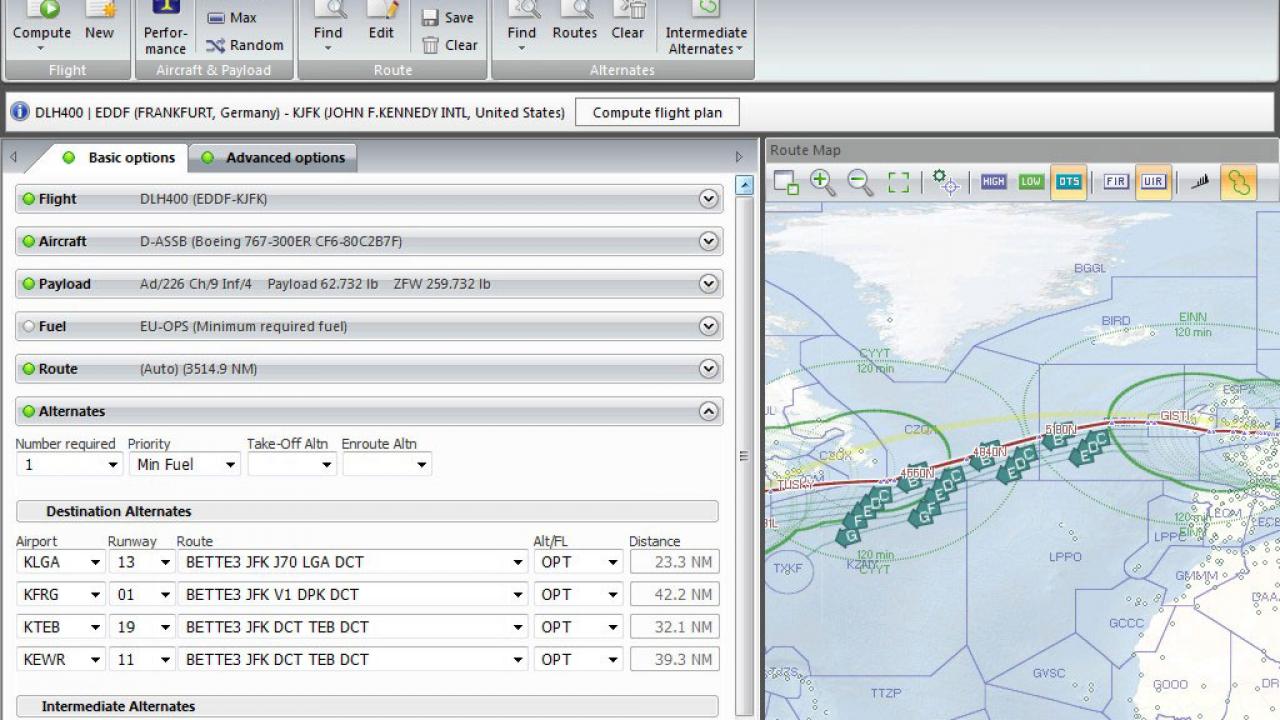Click the Compute flight plan button
1280x720 pixels.
657,112
